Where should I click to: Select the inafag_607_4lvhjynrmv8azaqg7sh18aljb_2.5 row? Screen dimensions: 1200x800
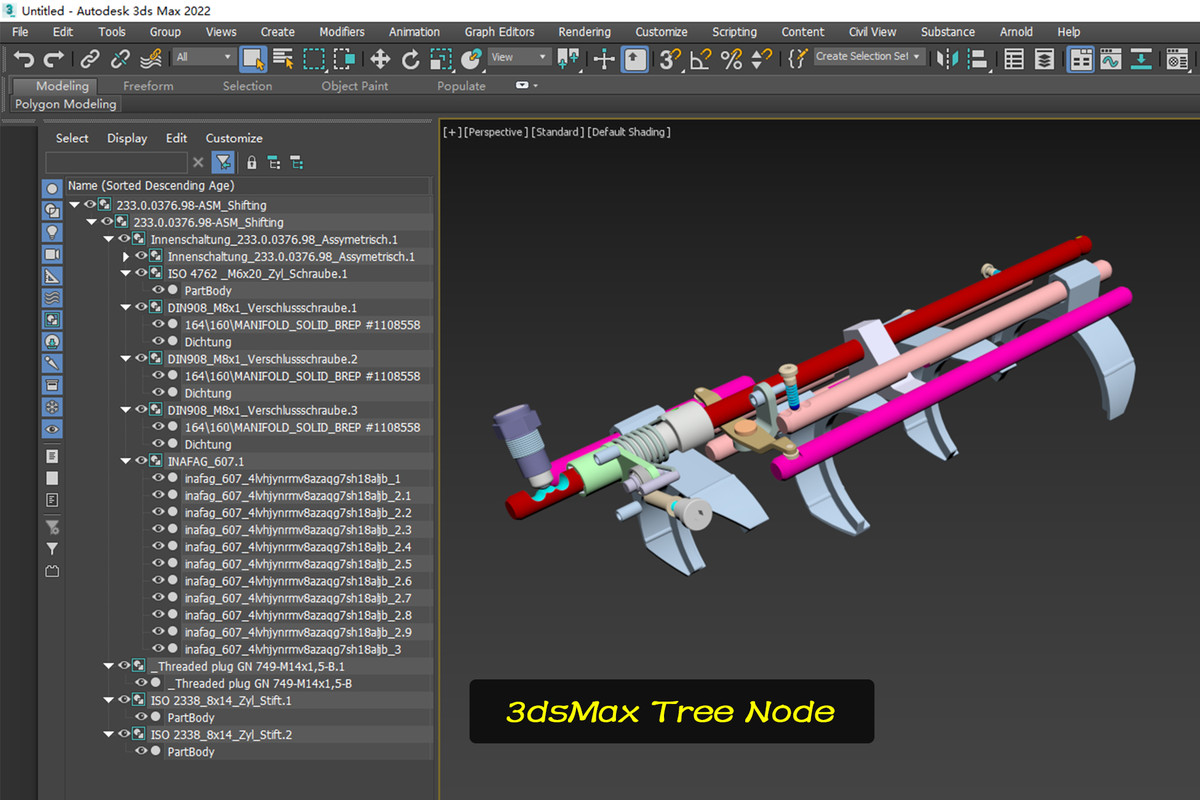298,564
